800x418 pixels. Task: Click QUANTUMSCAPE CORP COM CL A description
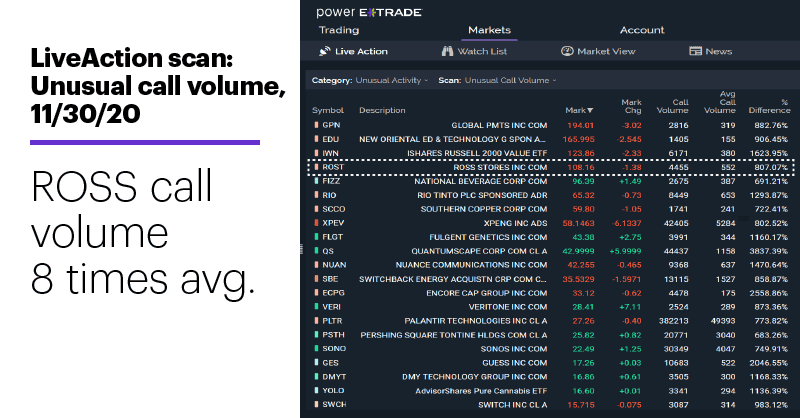[479, 251]
